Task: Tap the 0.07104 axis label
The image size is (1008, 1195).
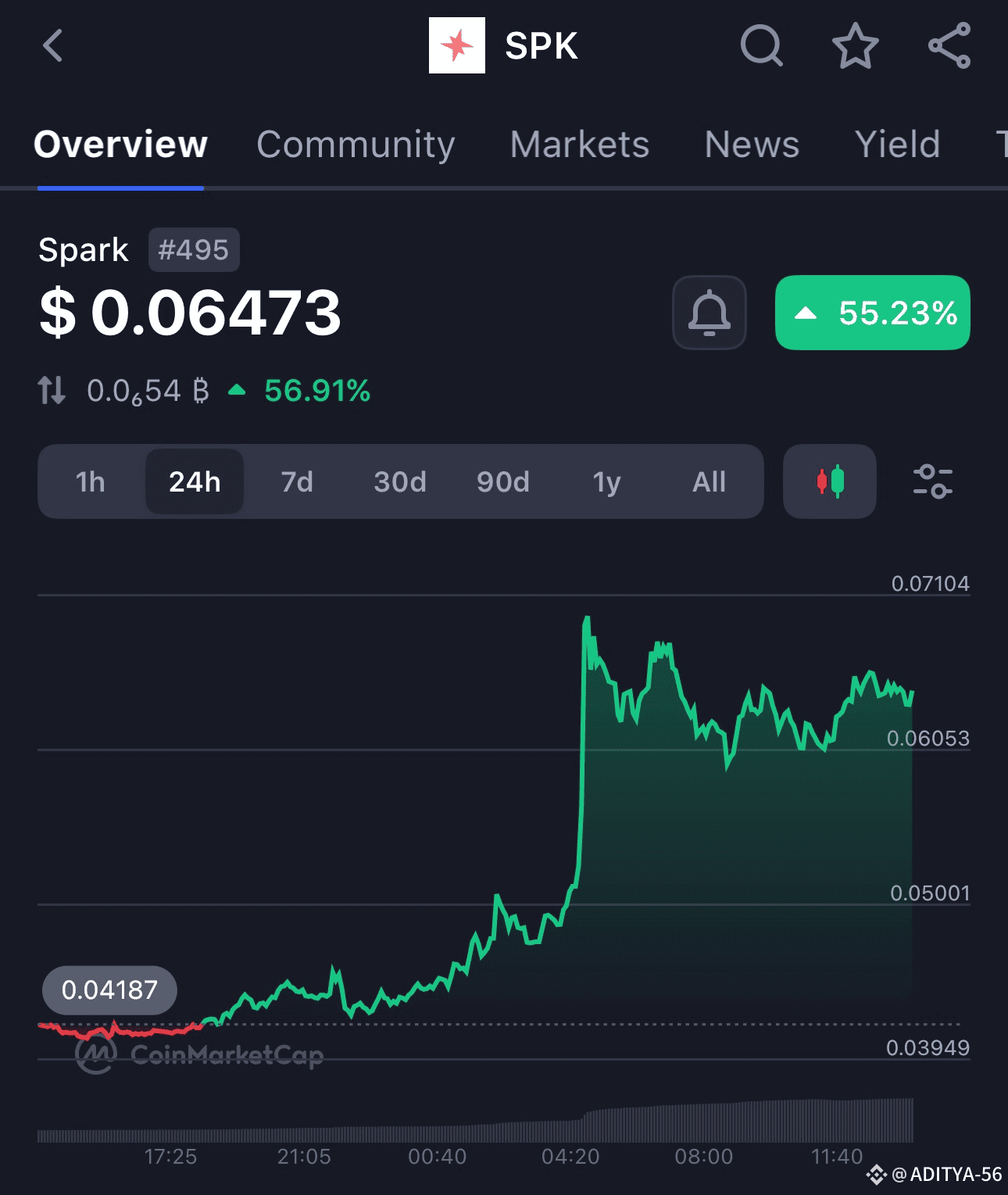Action: pyautogui.click(x=930, y=583)
